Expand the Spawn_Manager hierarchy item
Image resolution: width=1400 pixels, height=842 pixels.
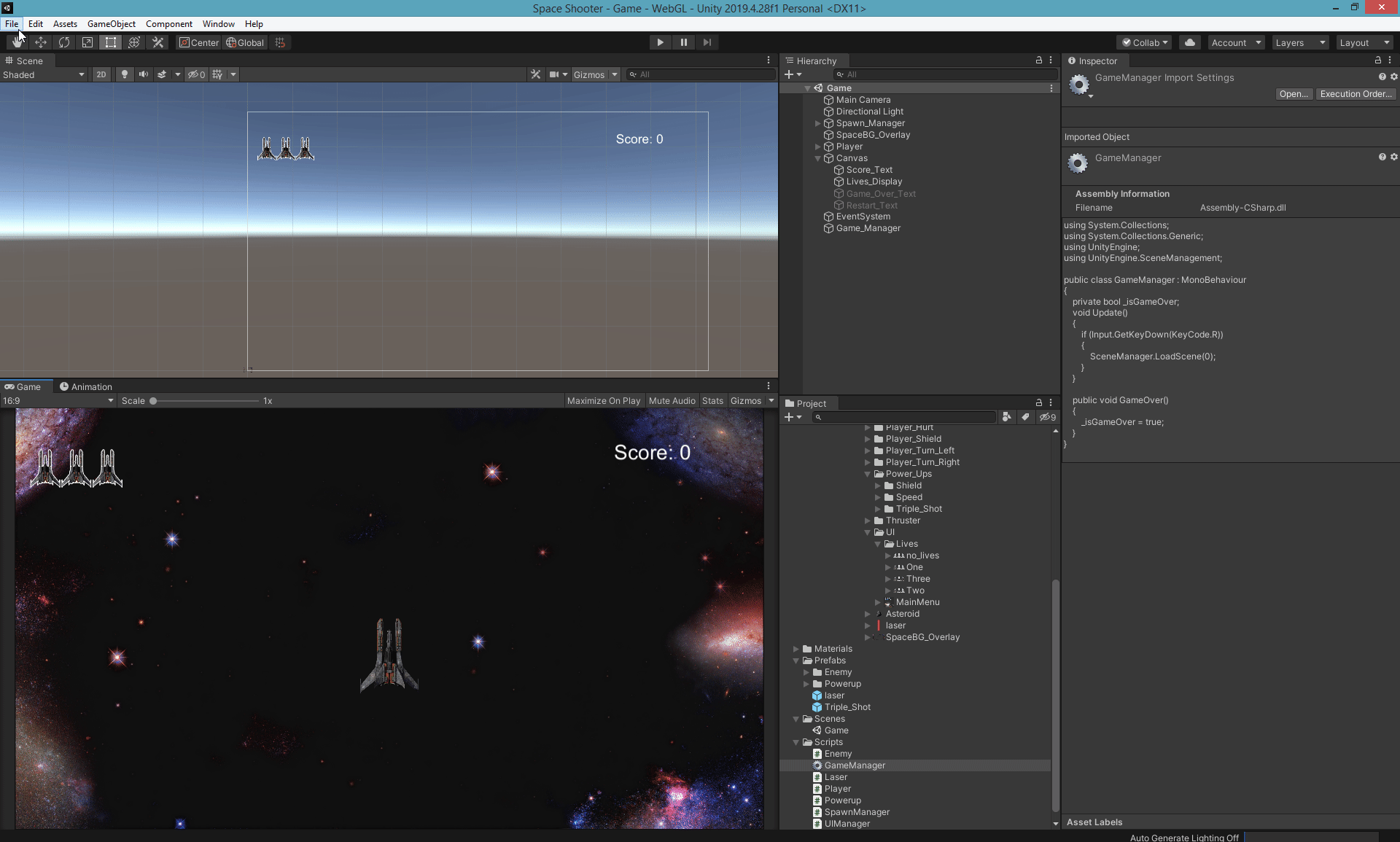pos(817,123)
